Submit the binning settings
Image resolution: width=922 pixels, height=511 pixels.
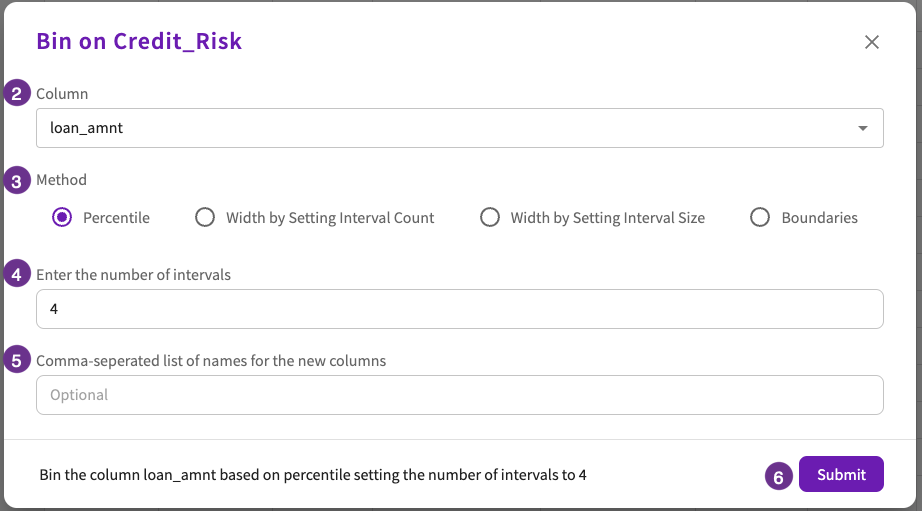[841, 474]
